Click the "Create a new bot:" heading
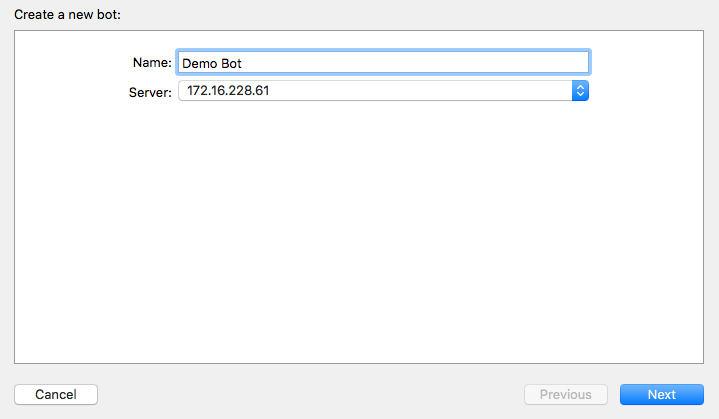 pyautogui.click(x=67, y=15)
